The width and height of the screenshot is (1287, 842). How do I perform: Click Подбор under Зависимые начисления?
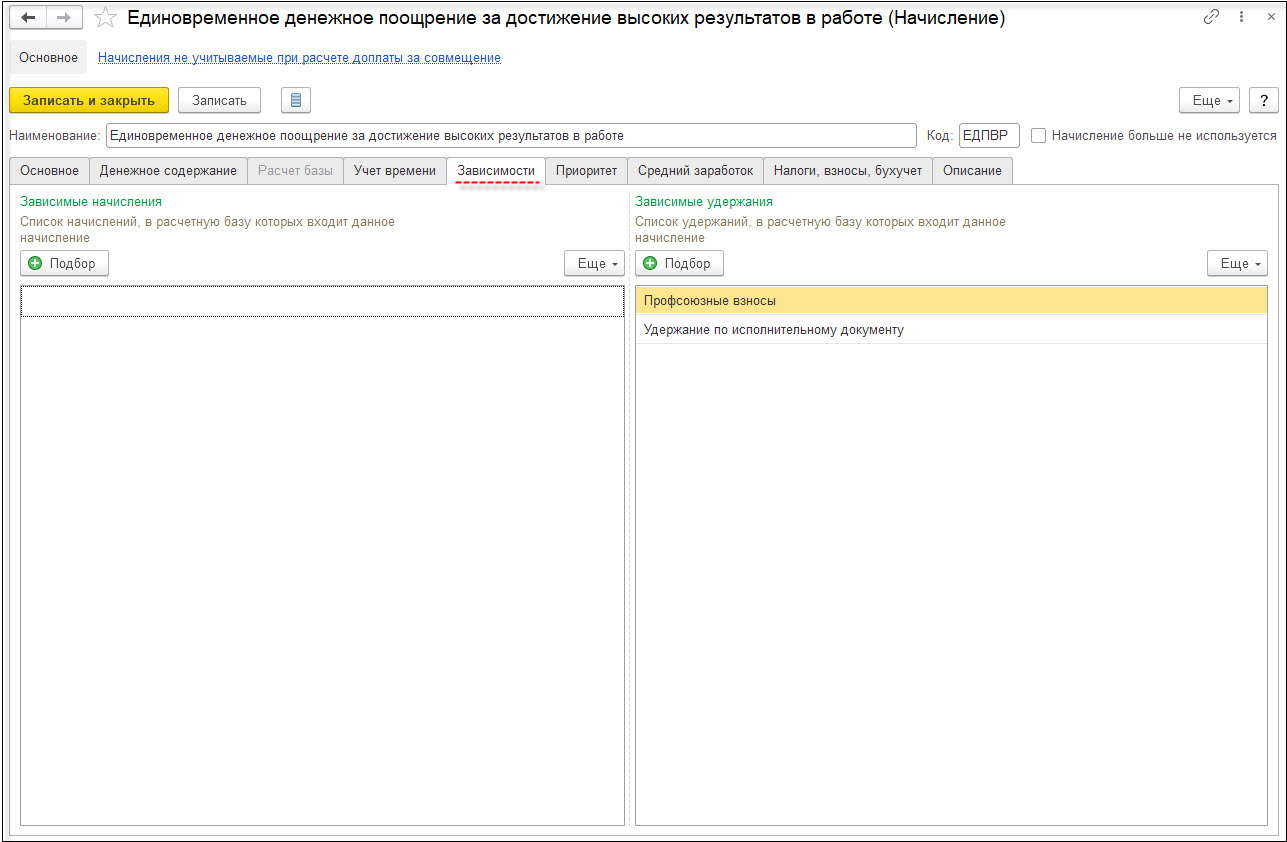coord(64,263)
